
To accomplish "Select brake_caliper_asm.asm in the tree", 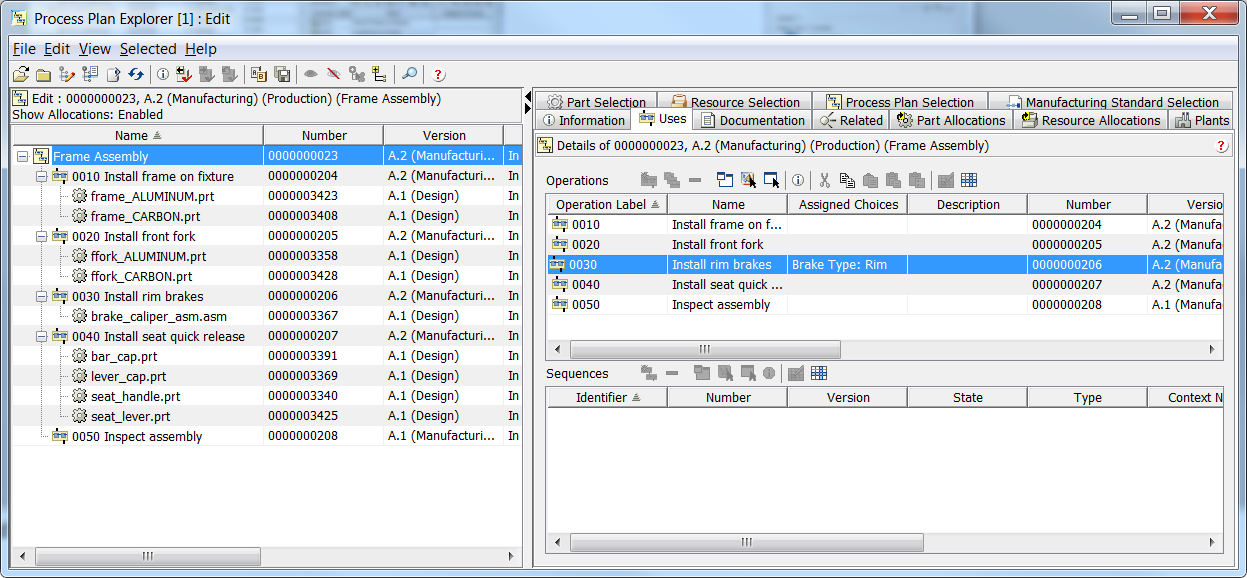I will pos(158,316).
